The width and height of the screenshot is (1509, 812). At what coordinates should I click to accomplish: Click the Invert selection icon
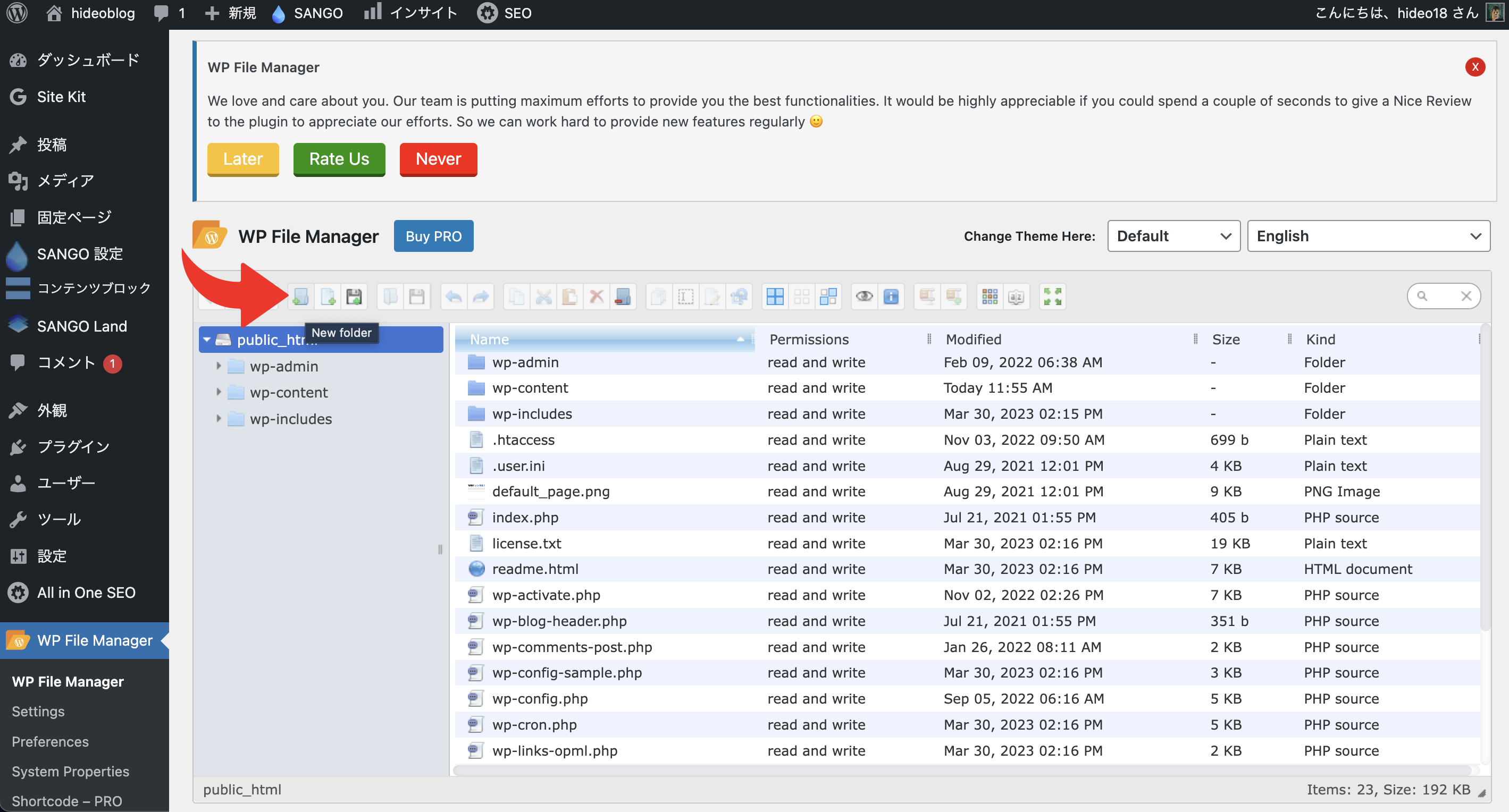click(x=828, y=297)
